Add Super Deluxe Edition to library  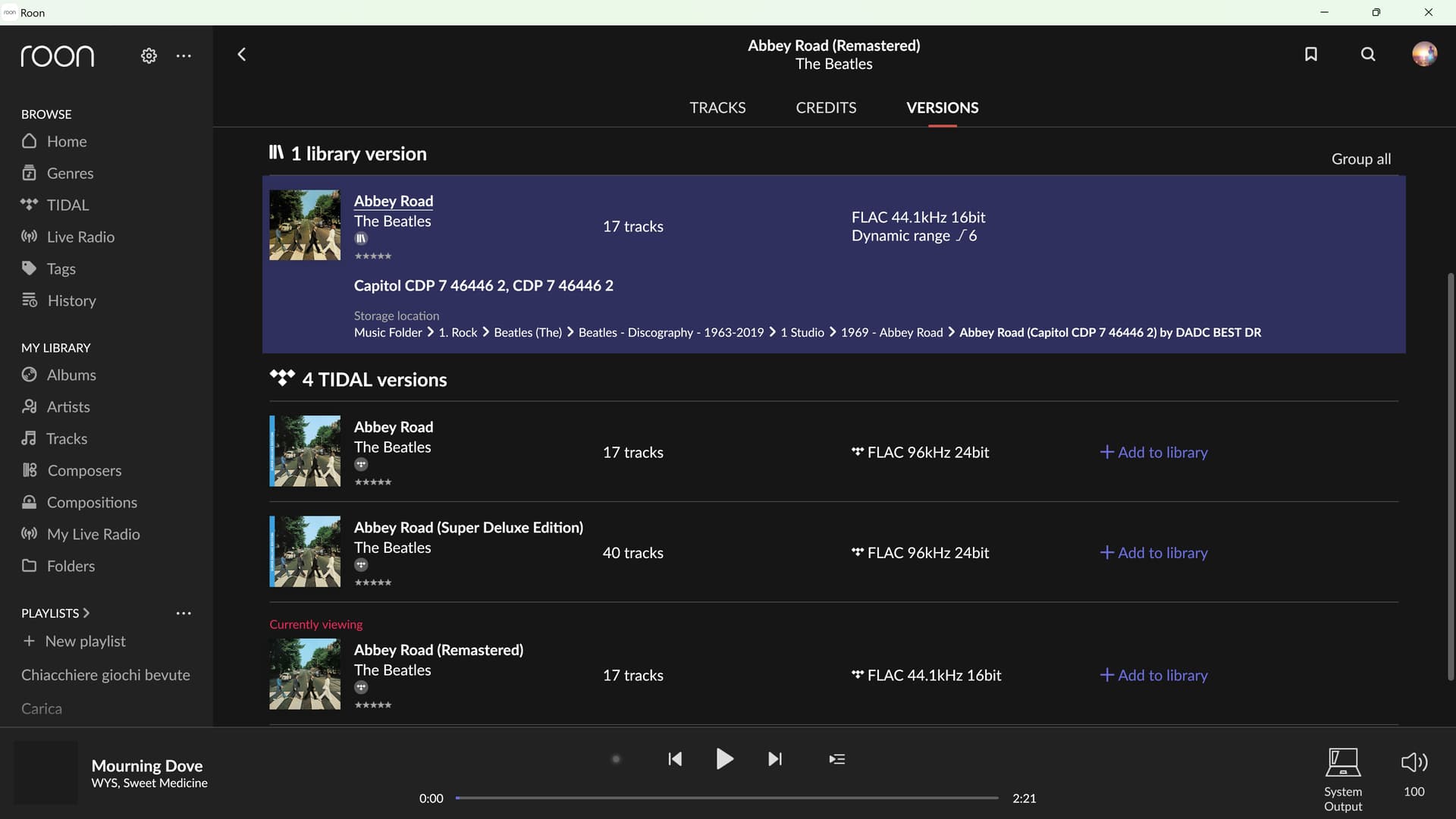point(1153,553)
